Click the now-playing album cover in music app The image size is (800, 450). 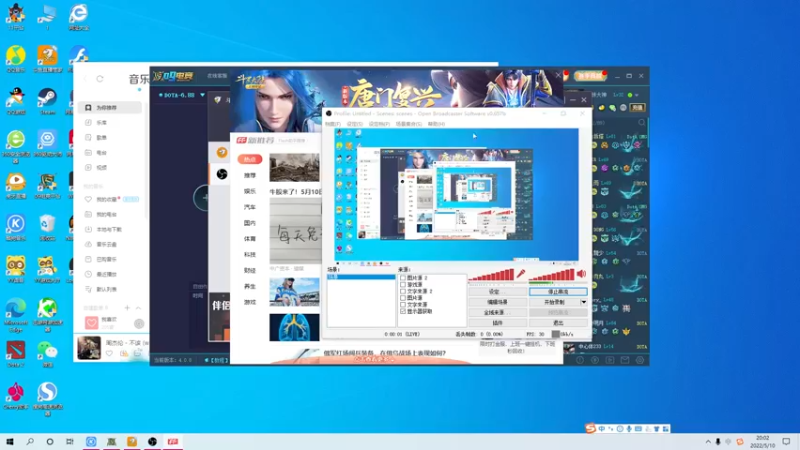point(89,348)
